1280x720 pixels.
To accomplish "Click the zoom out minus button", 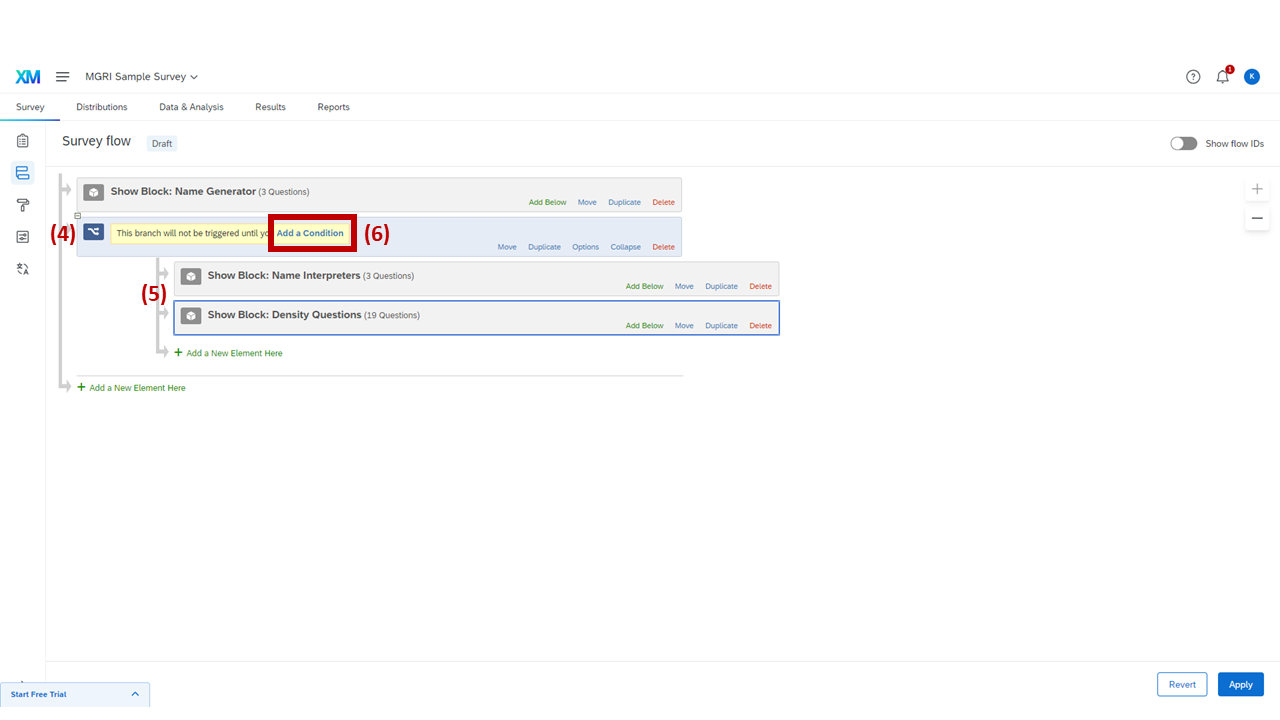I will point(1257,218).
